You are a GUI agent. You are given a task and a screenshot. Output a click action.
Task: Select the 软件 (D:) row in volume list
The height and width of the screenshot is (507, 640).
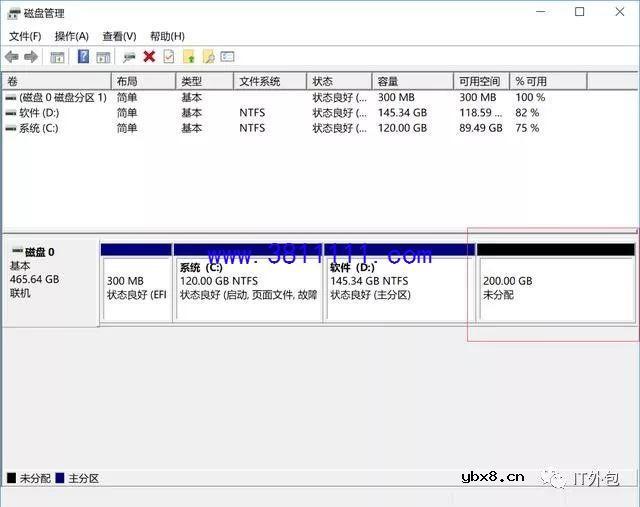pyautogui.click(x=40, y=113)
